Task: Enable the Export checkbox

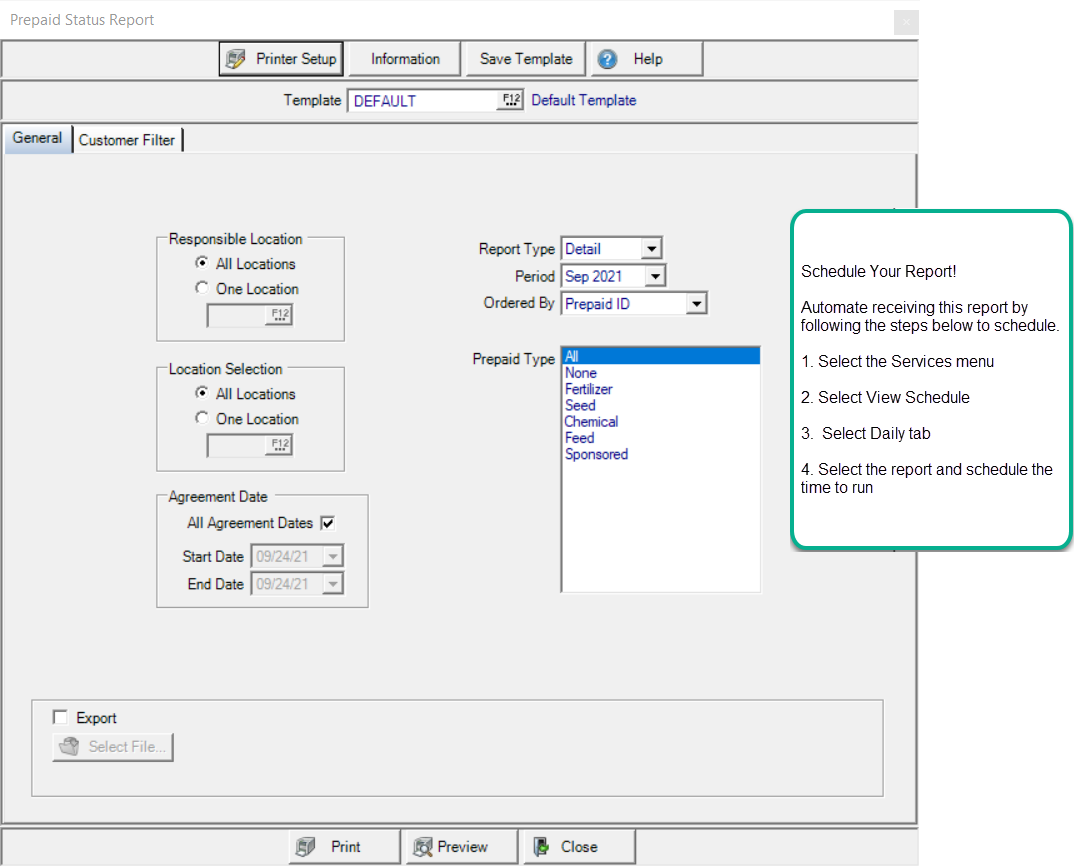Action: (x=61, y=718)
